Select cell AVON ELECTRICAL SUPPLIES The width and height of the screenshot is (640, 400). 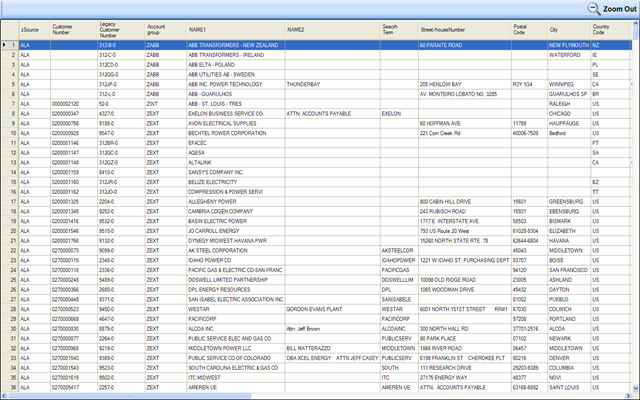point(236,123)
